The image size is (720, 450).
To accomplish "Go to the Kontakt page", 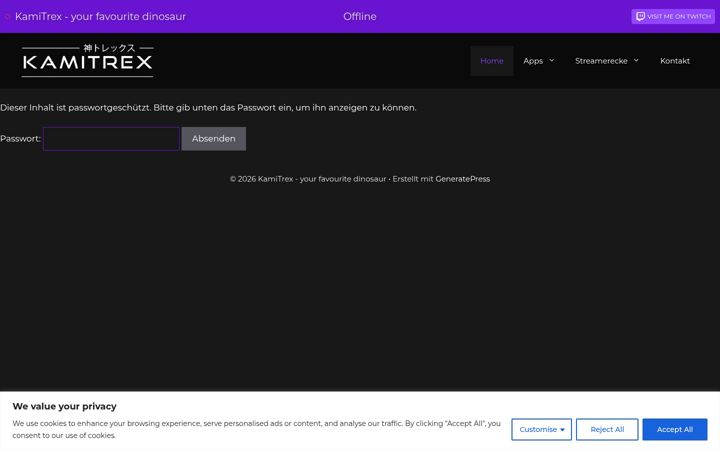I will 675,61.
